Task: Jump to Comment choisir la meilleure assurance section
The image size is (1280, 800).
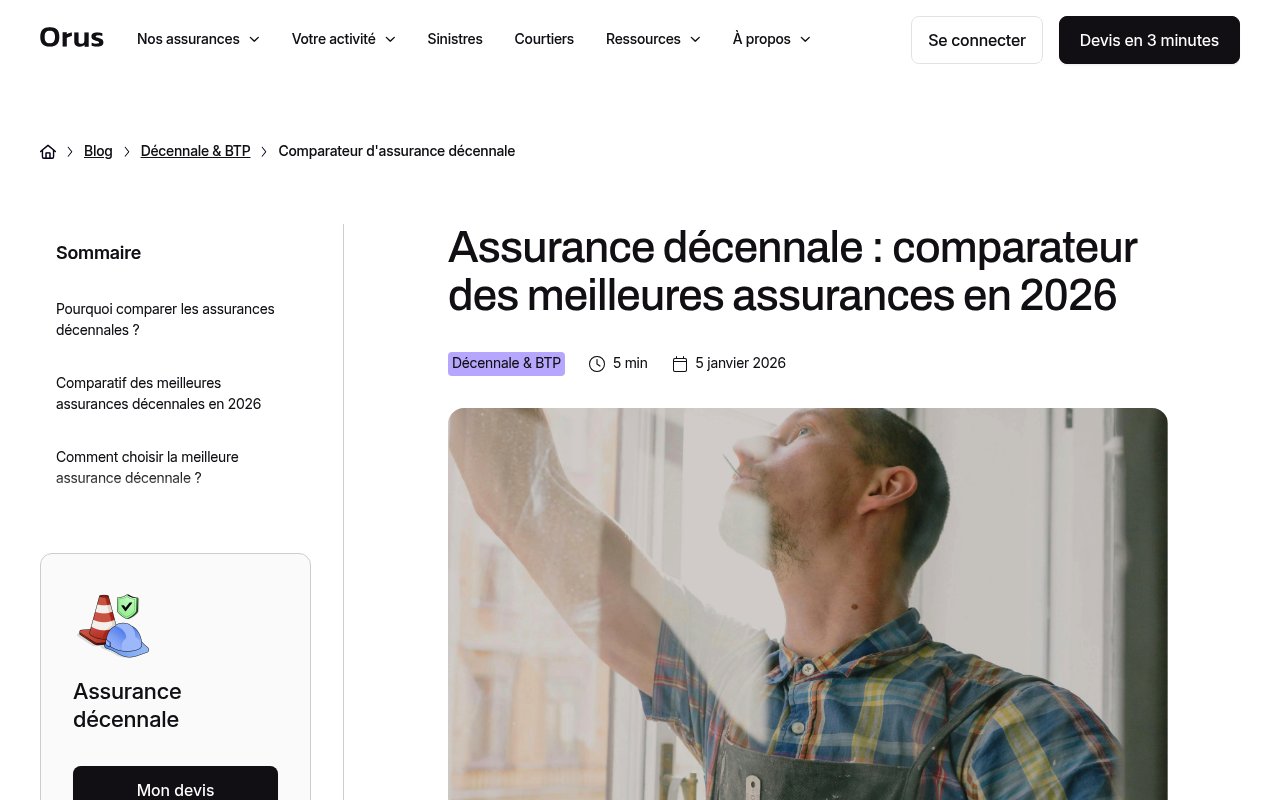Action: [147, 467]
